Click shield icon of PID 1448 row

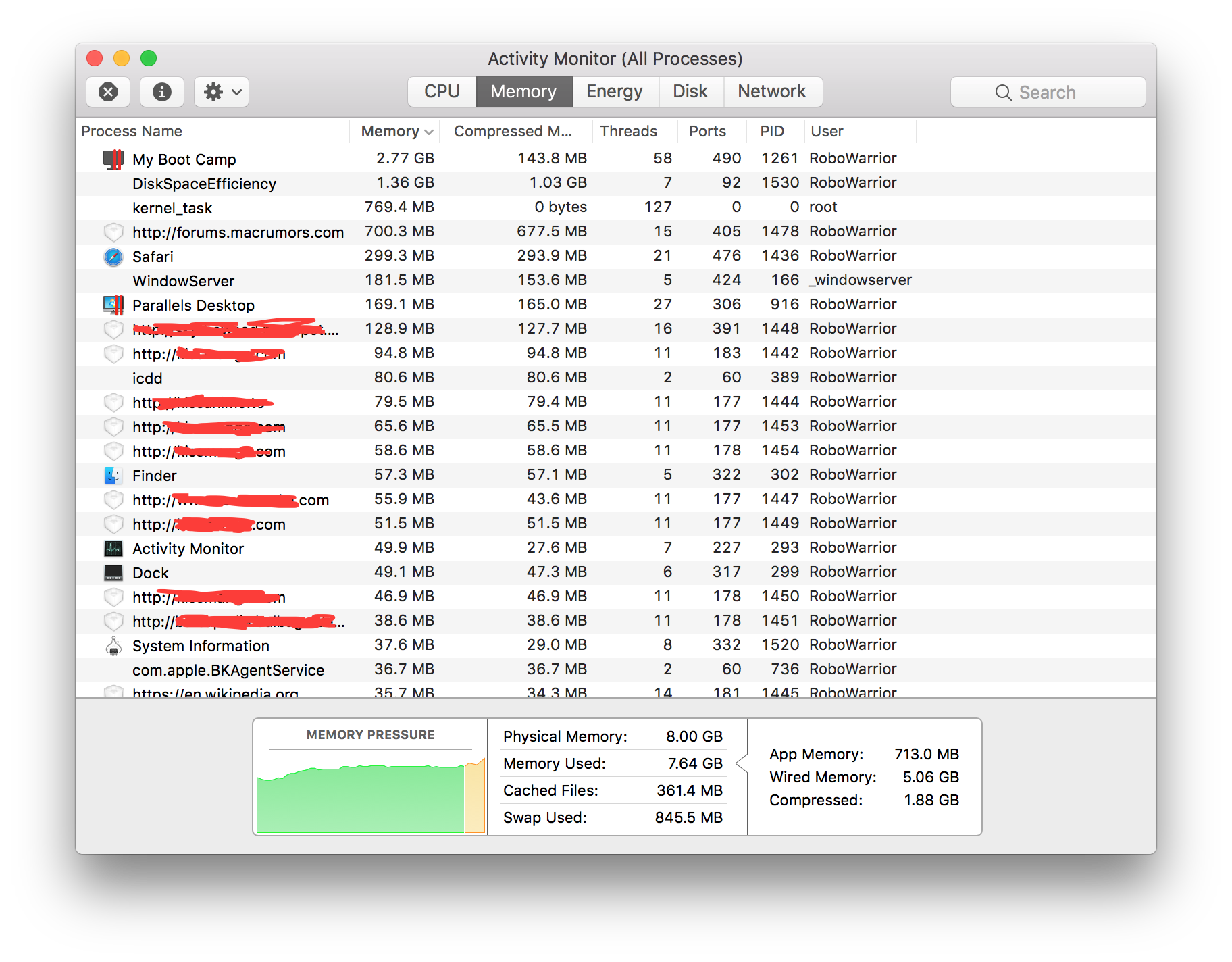113,330
